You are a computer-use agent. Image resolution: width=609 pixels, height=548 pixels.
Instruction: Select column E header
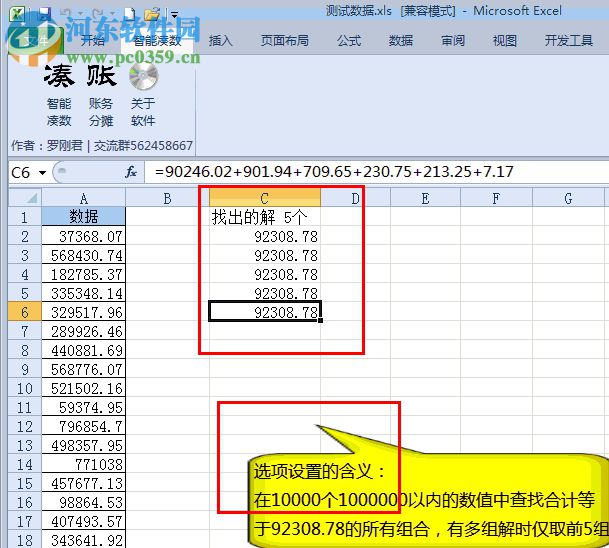(x=425, y=198)
